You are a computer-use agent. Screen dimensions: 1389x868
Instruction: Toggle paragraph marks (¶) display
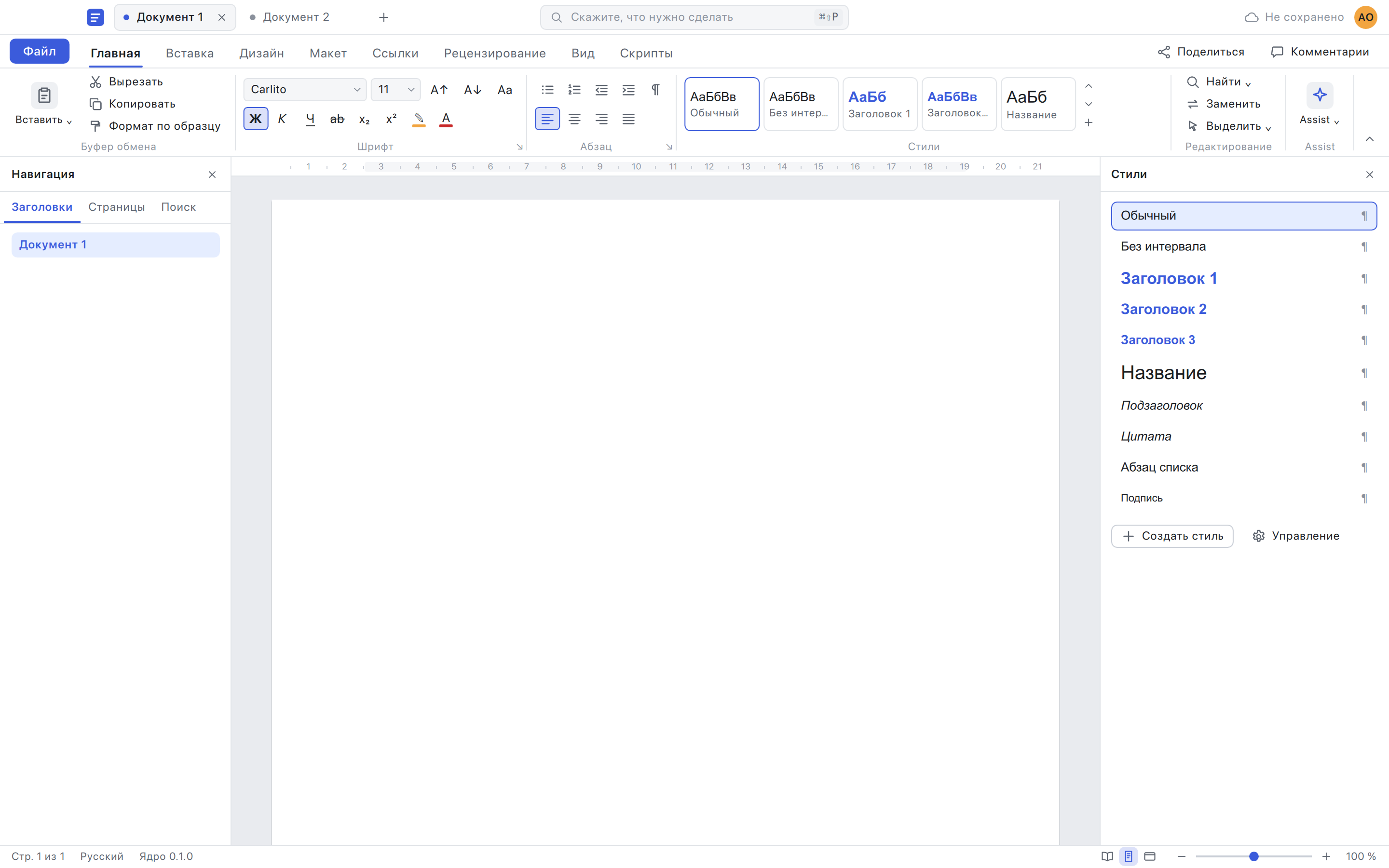[x=655, y=90]
